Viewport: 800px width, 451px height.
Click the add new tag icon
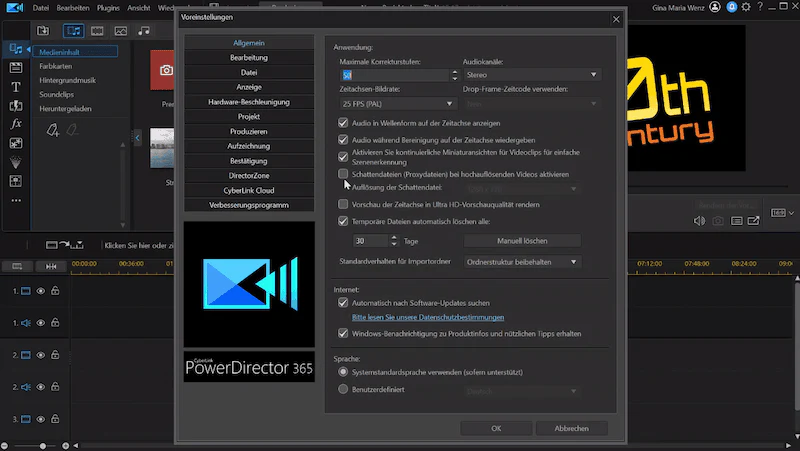(x=53, y=130)
